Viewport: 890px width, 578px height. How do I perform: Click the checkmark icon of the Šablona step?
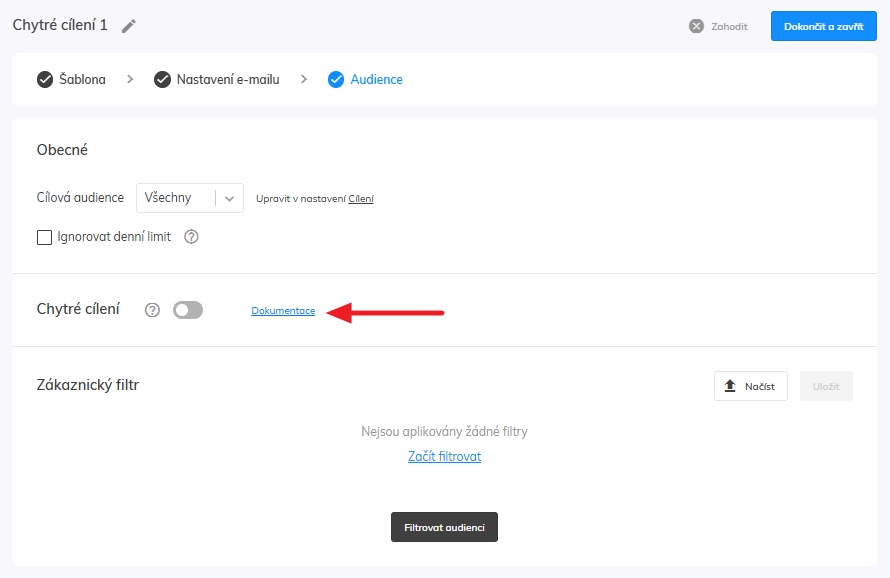coord(45,79)
